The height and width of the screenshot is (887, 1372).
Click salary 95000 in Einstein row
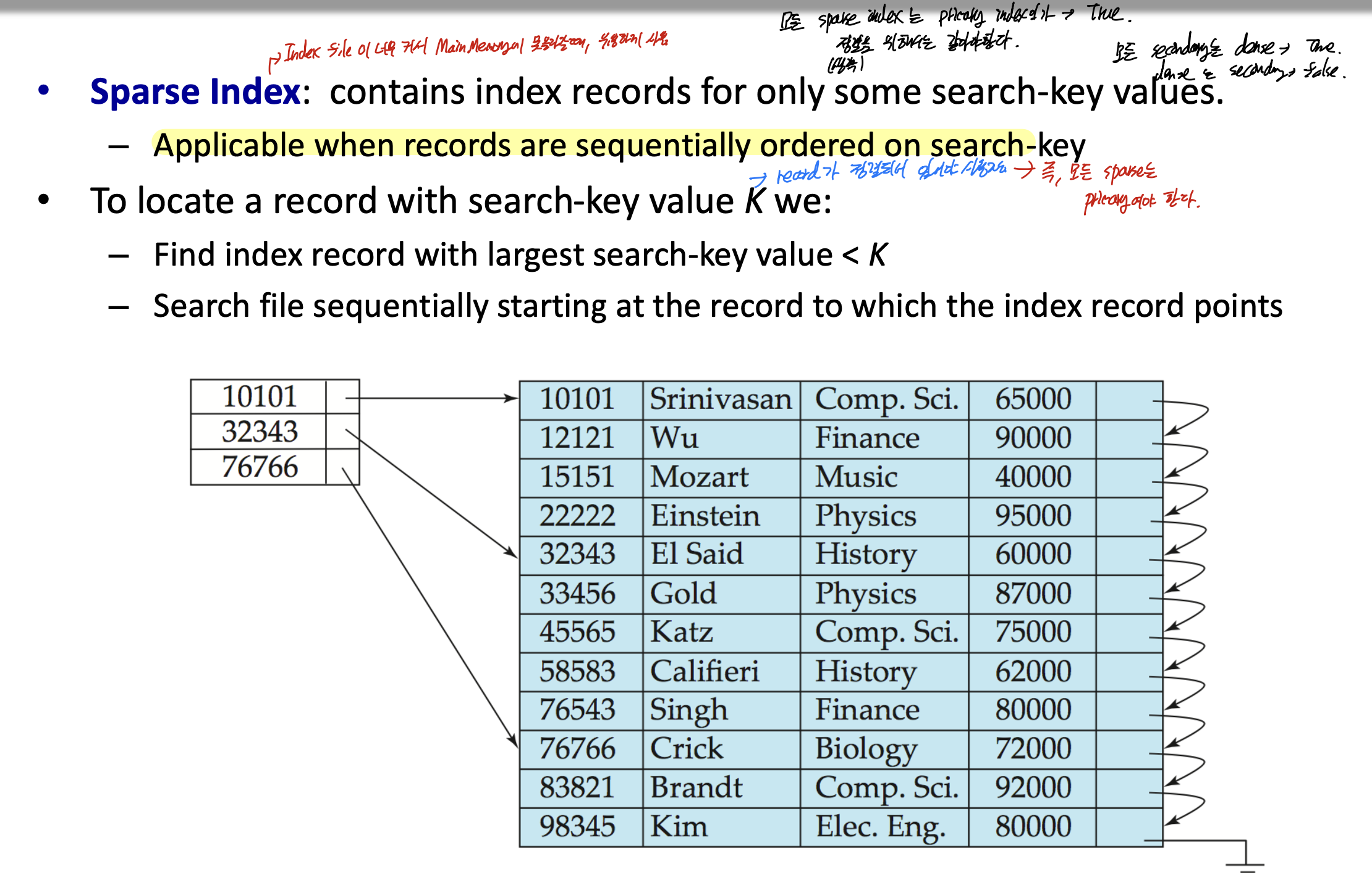[1033, 516]
